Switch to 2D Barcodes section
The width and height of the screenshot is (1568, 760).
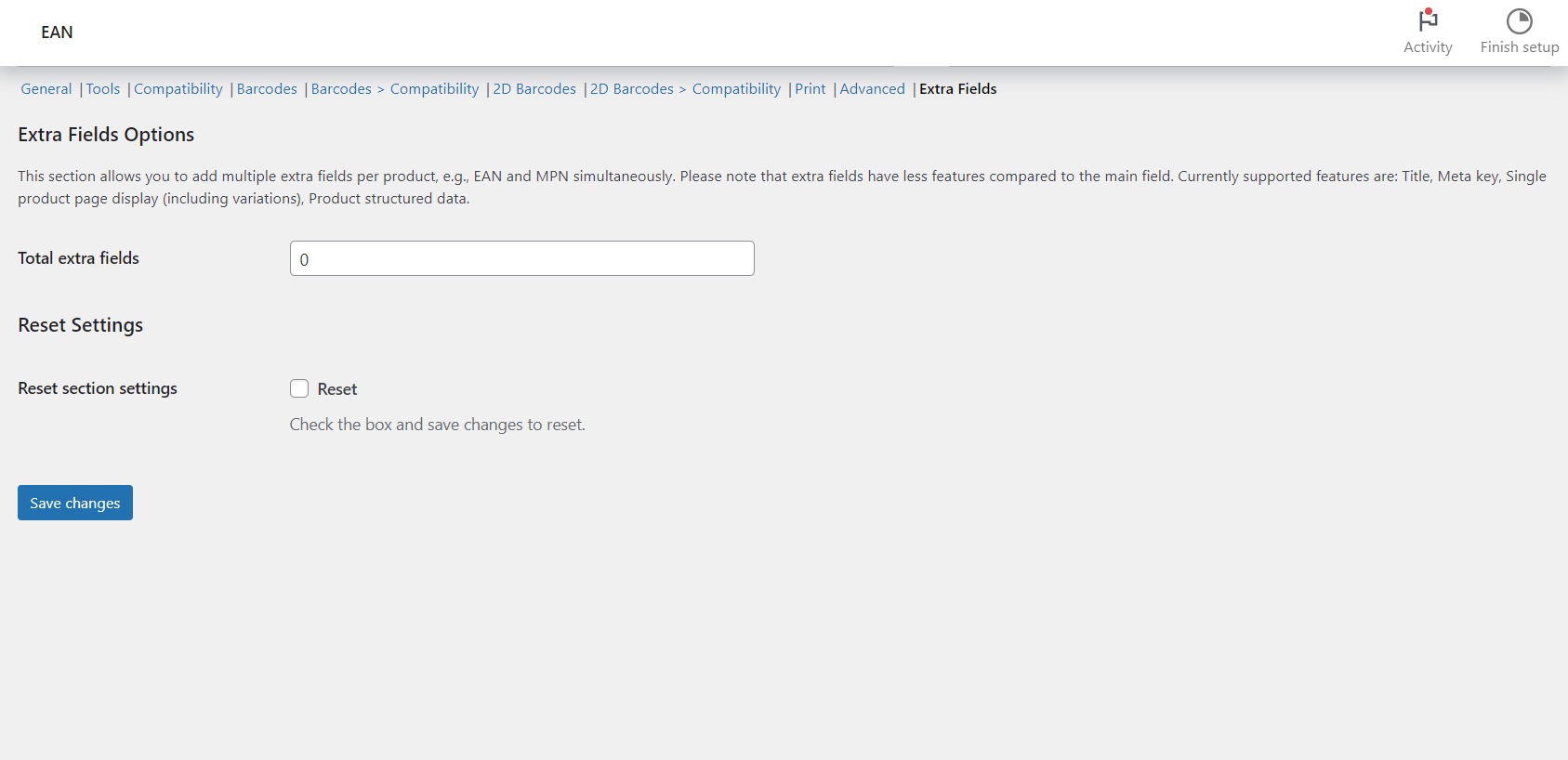point(534,89)
